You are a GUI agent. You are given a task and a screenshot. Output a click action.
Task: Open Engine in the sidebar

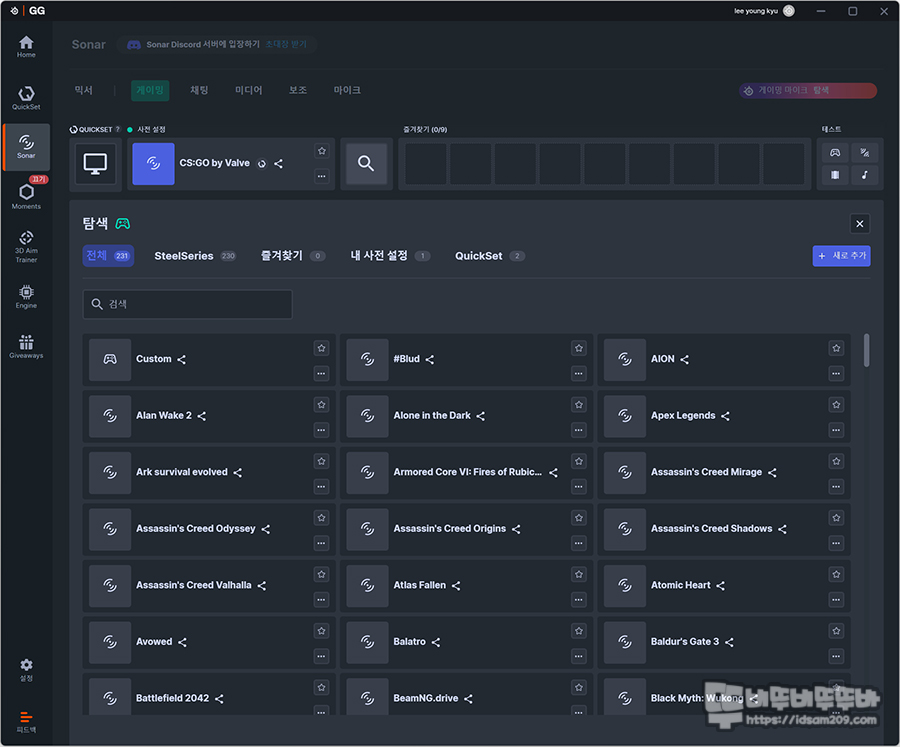tap(26, 296)
